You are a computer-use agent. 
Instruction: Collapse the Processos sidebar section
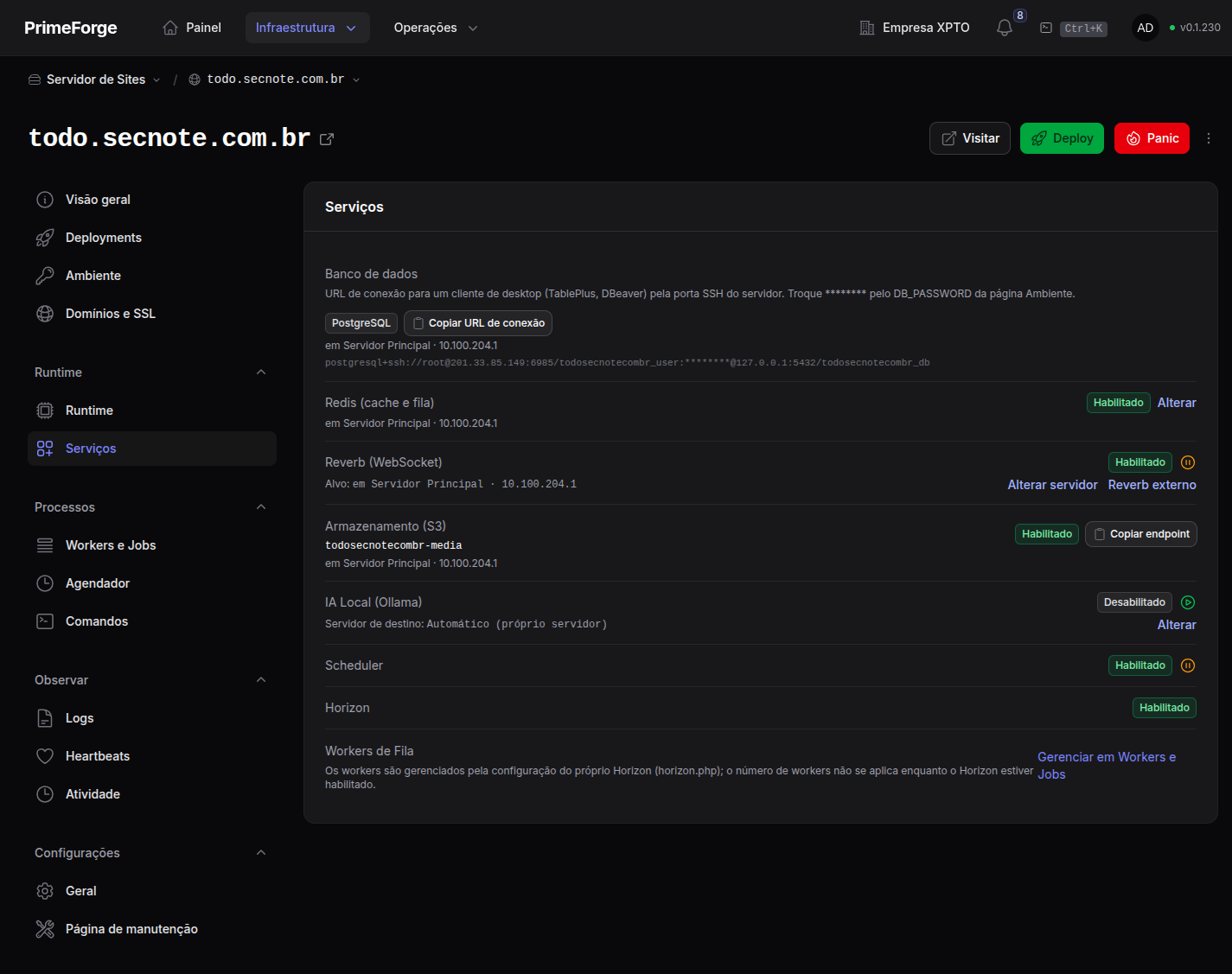pos(261,507)
